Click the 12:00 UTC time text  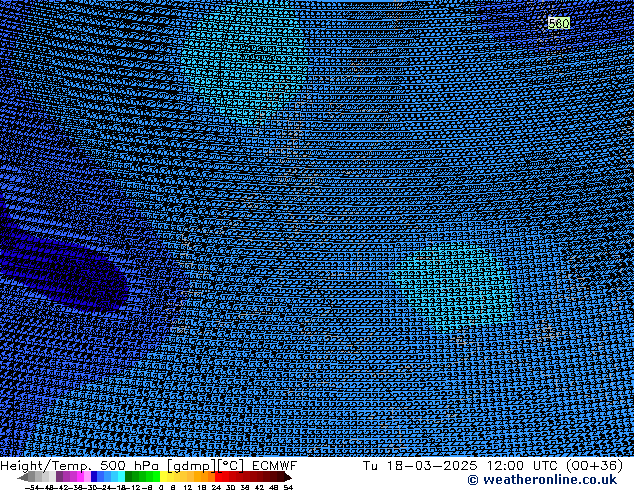(522, 466)
